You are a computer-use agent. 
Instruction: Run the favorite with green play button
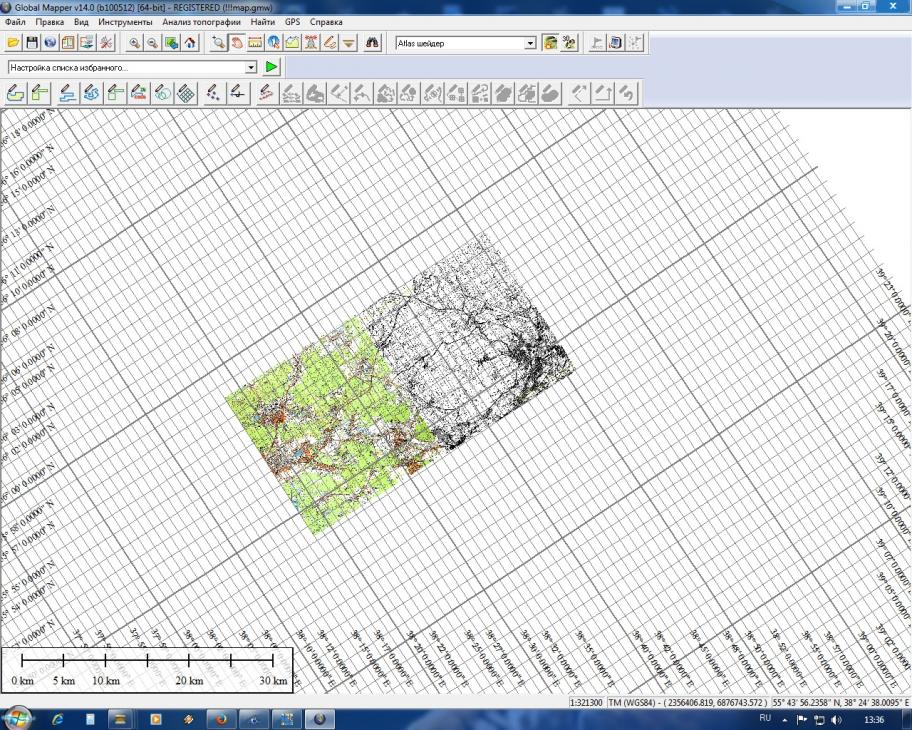coord(272,67)
